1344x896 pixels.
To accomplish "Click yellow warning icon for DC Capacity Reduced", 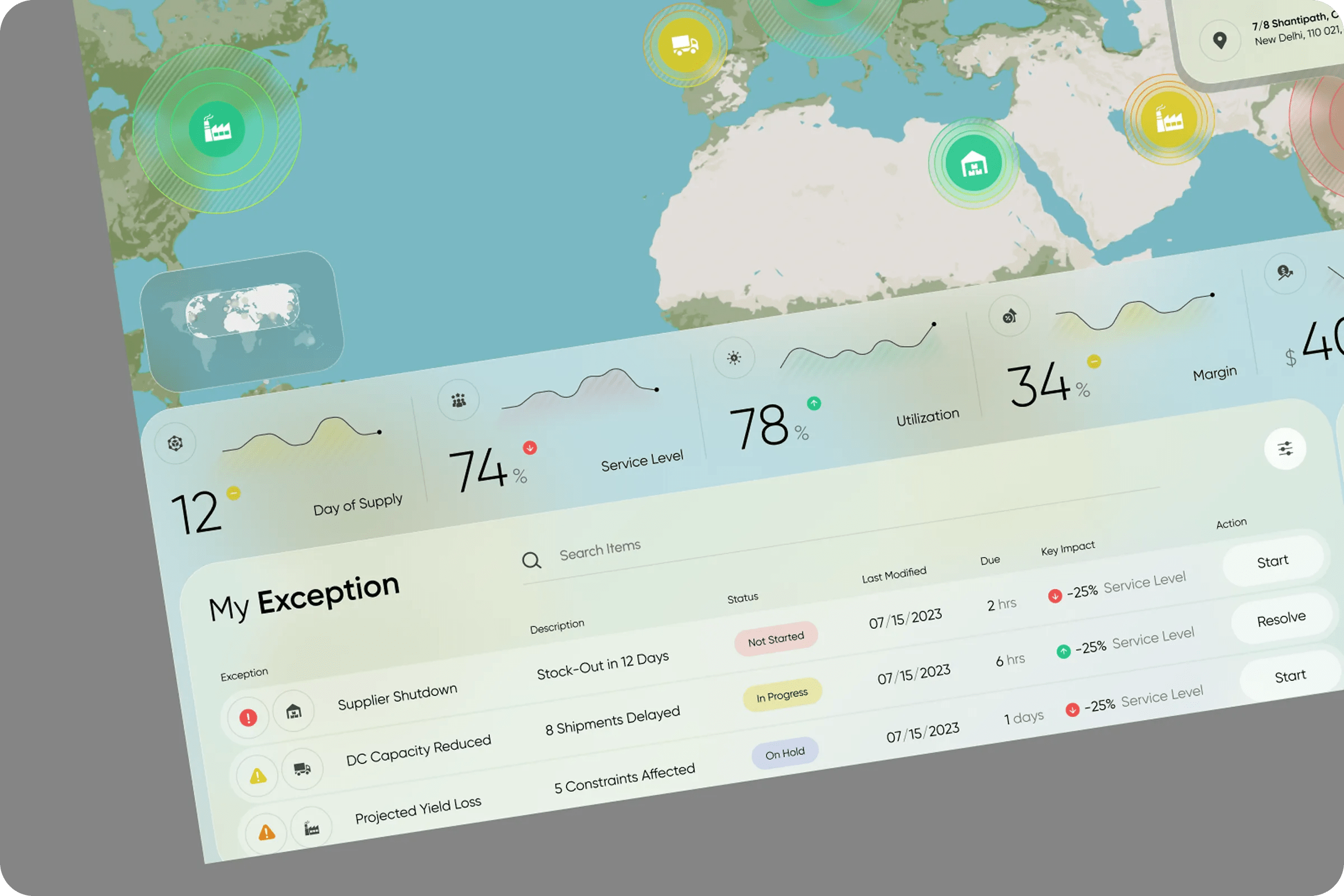I will (258, 776).
